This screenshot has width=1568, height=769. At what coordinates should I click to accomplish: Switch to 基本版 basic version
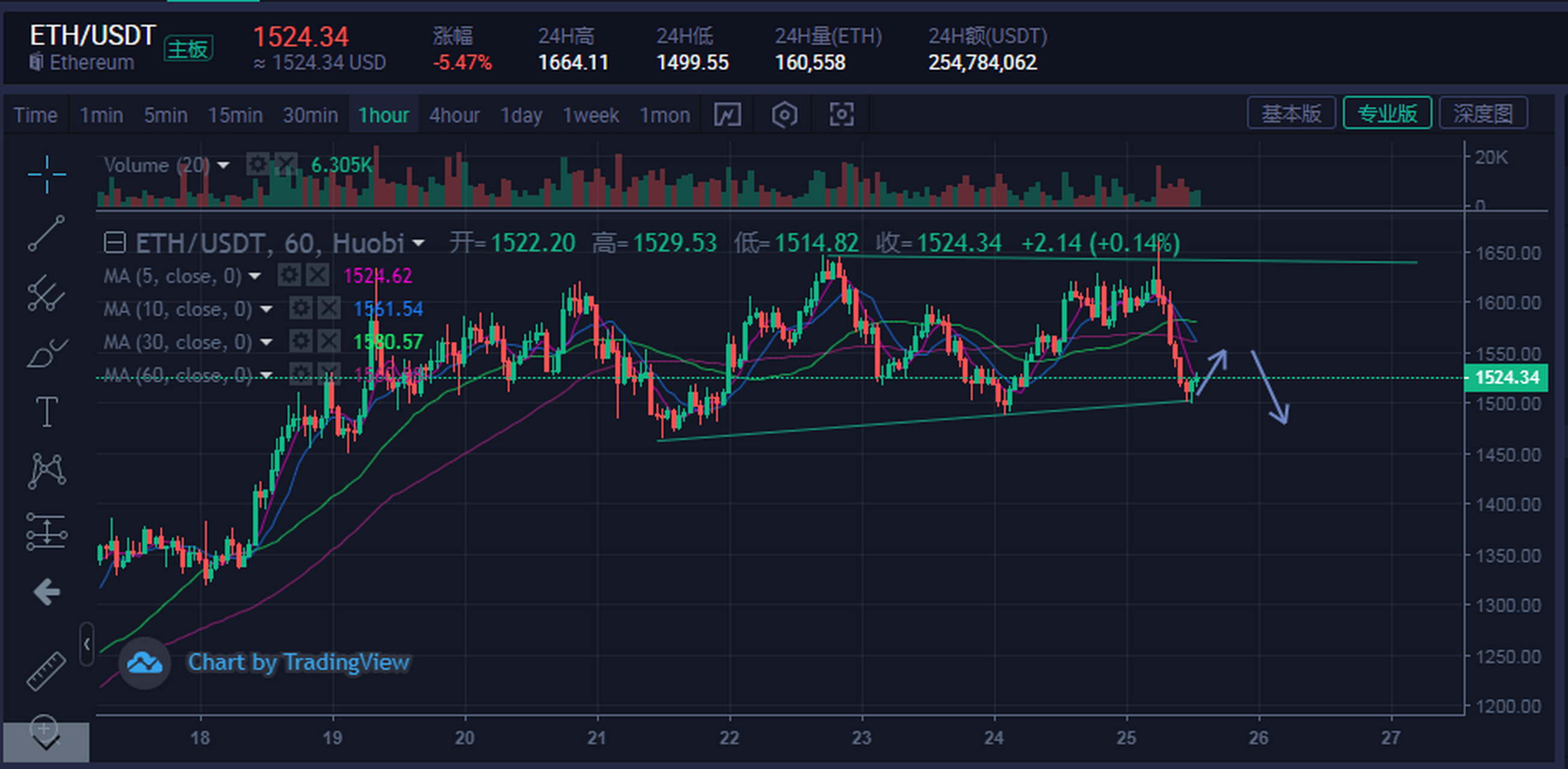pos(1291,114)
